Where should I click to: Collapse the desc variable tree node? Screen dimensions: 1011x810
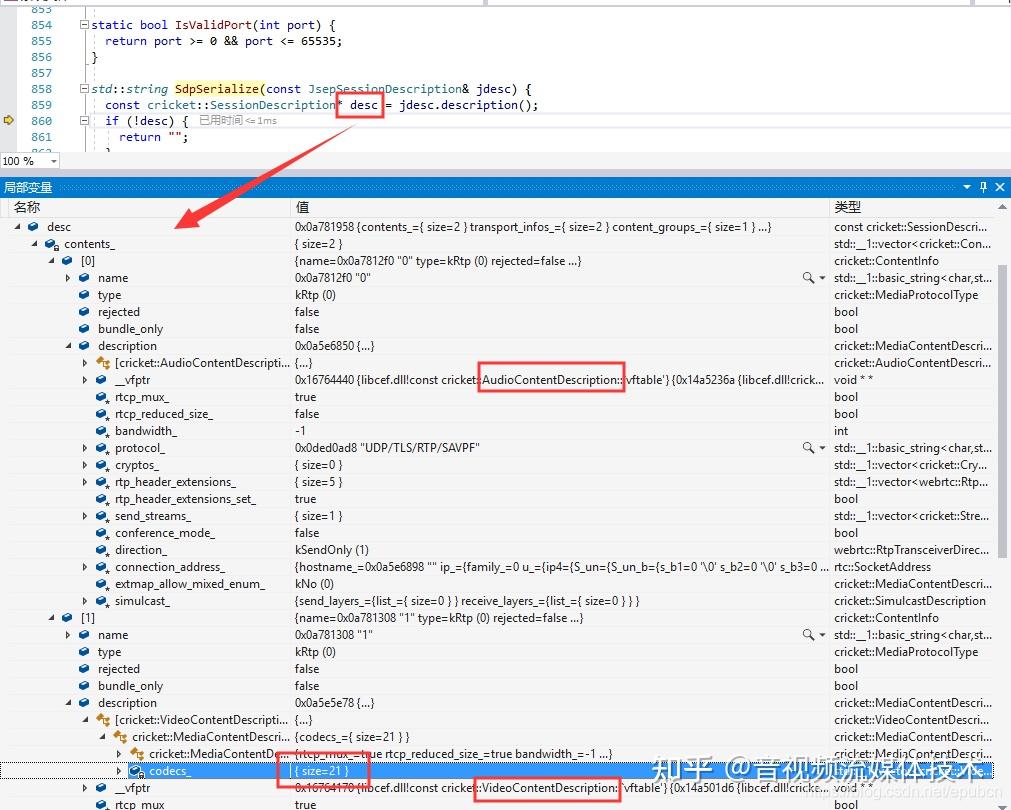click(x=18, y=227)
